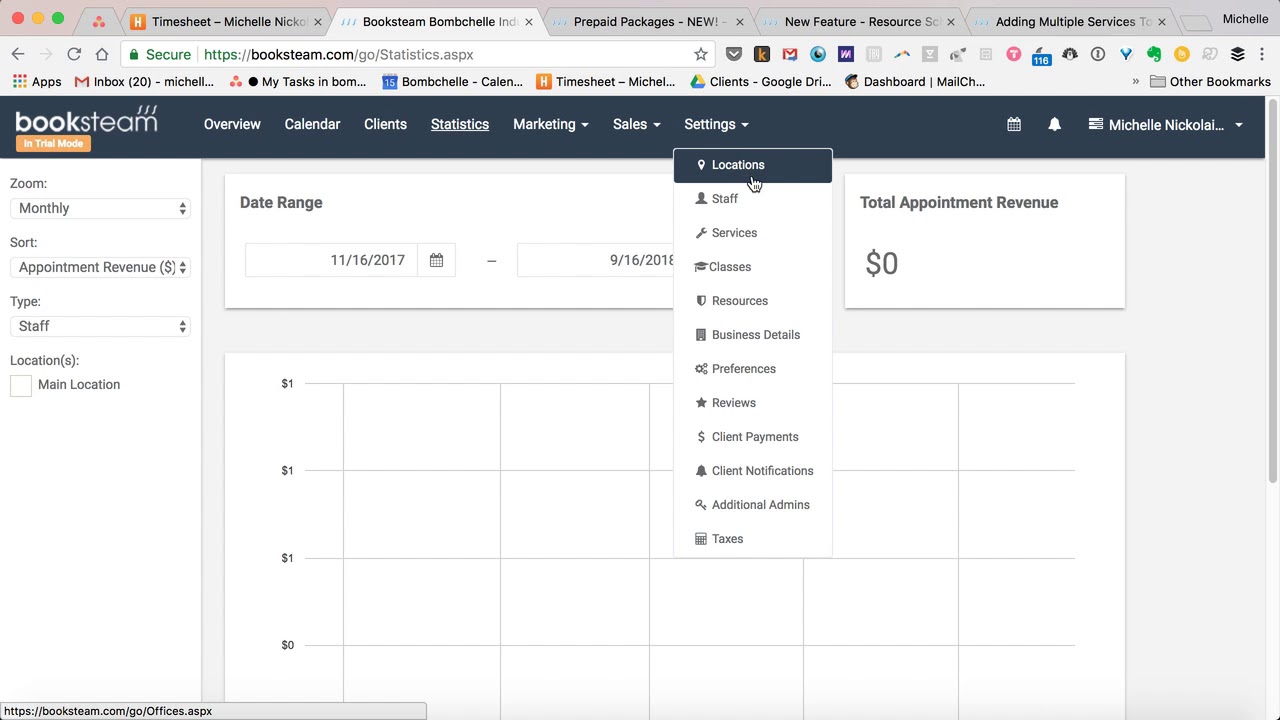Choose Preferences in the Settings menu
The width and height of the screenshot is (1280, 720).
coord(753,369)
